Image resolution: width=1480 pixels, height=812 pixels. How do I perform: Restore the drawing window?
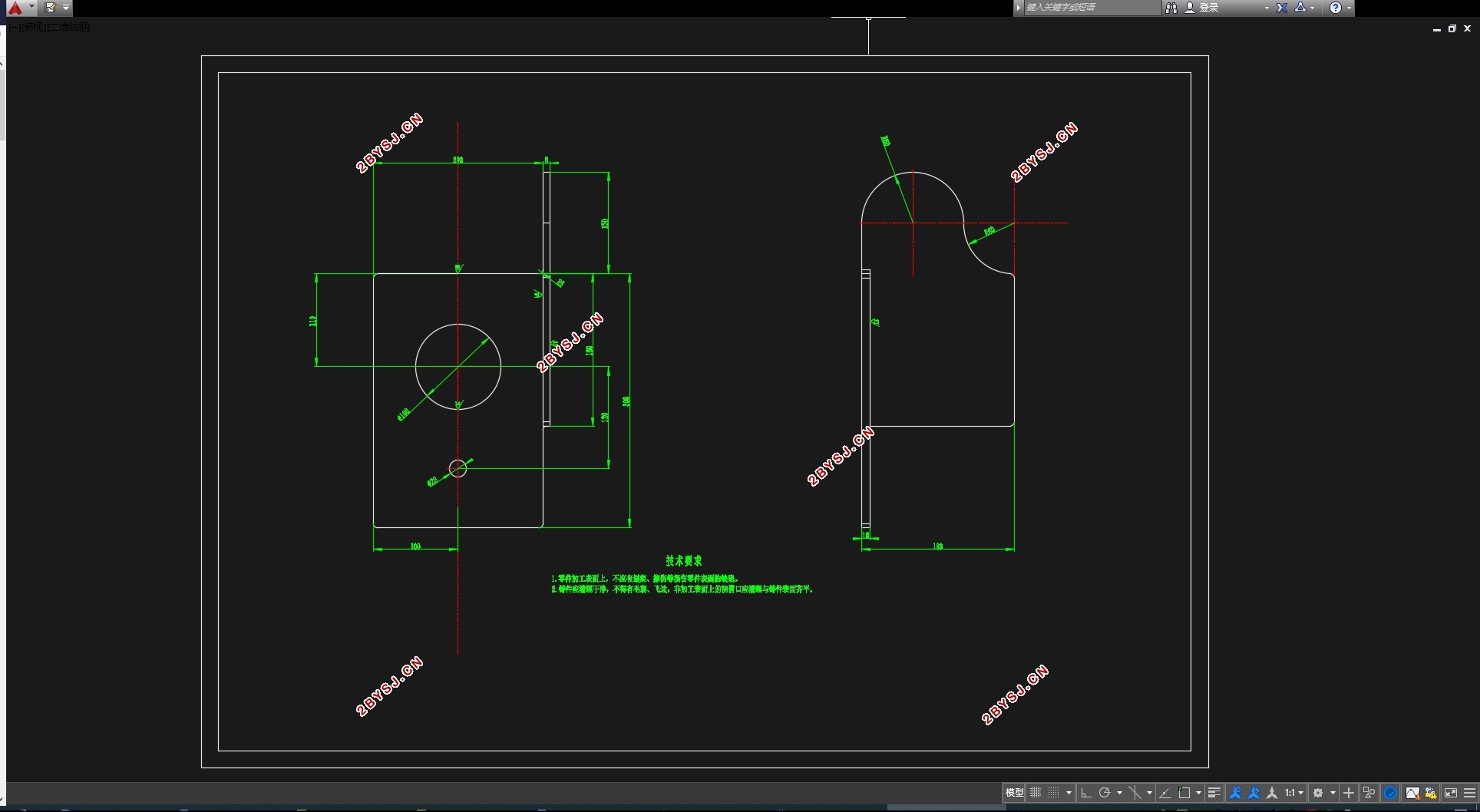[1452, 28]
